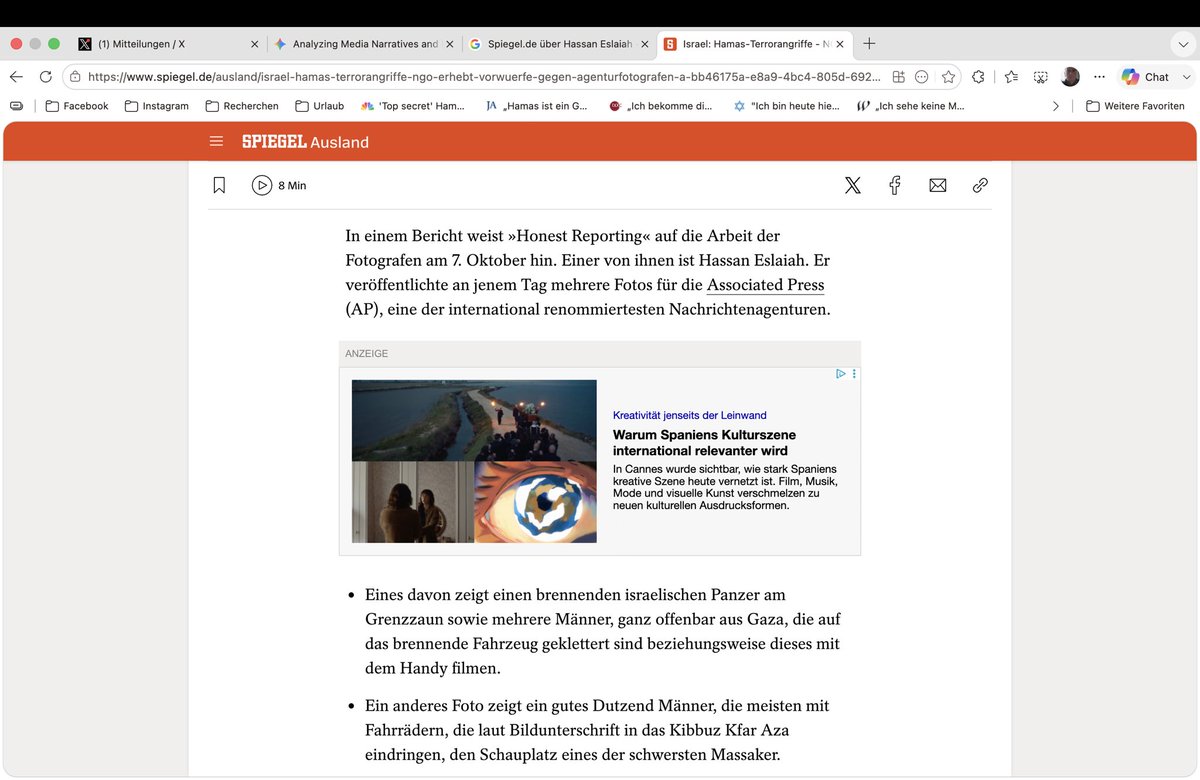
Task: Share the article on X
Action: point(852,185)
